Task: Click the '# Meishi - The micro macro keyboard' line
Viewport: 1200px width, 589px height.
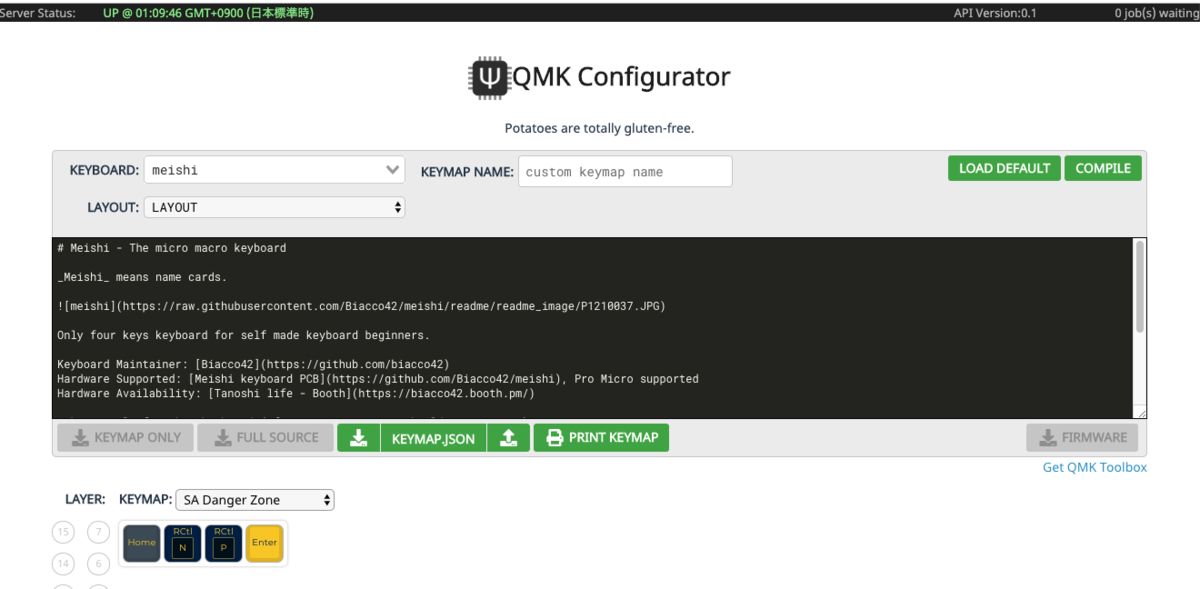Action: (x=172, y=248)
